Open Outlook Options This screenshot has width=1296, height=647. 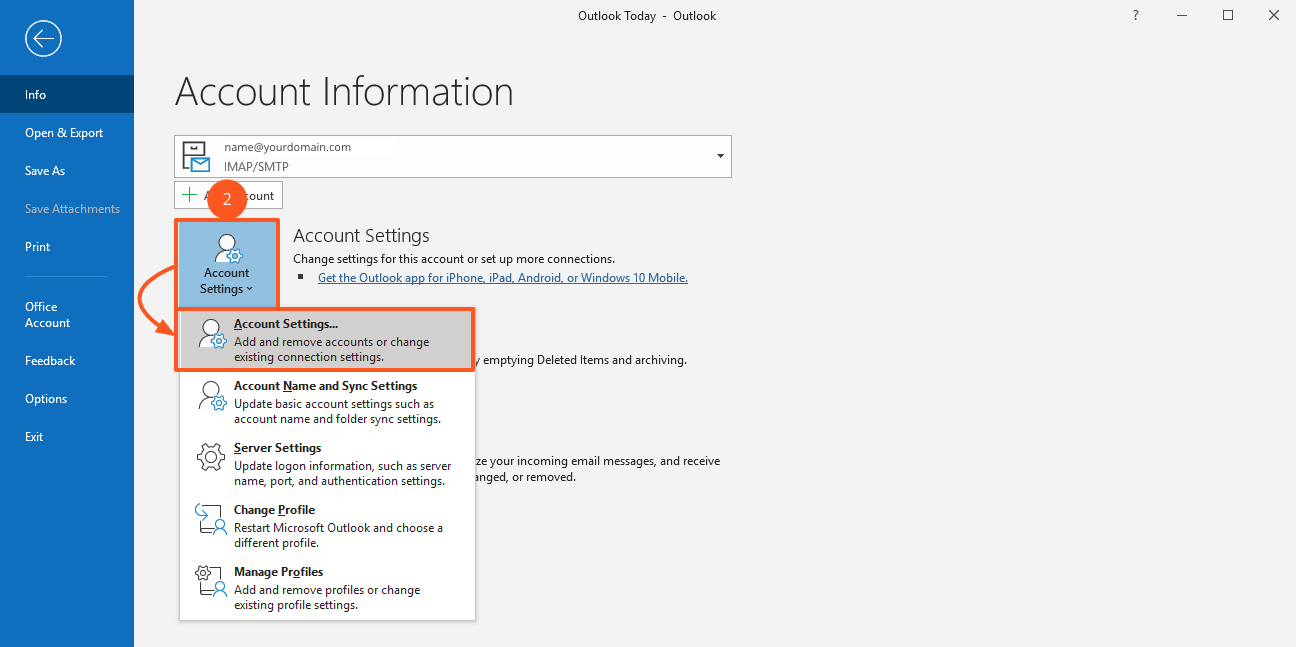coord(46,399)
